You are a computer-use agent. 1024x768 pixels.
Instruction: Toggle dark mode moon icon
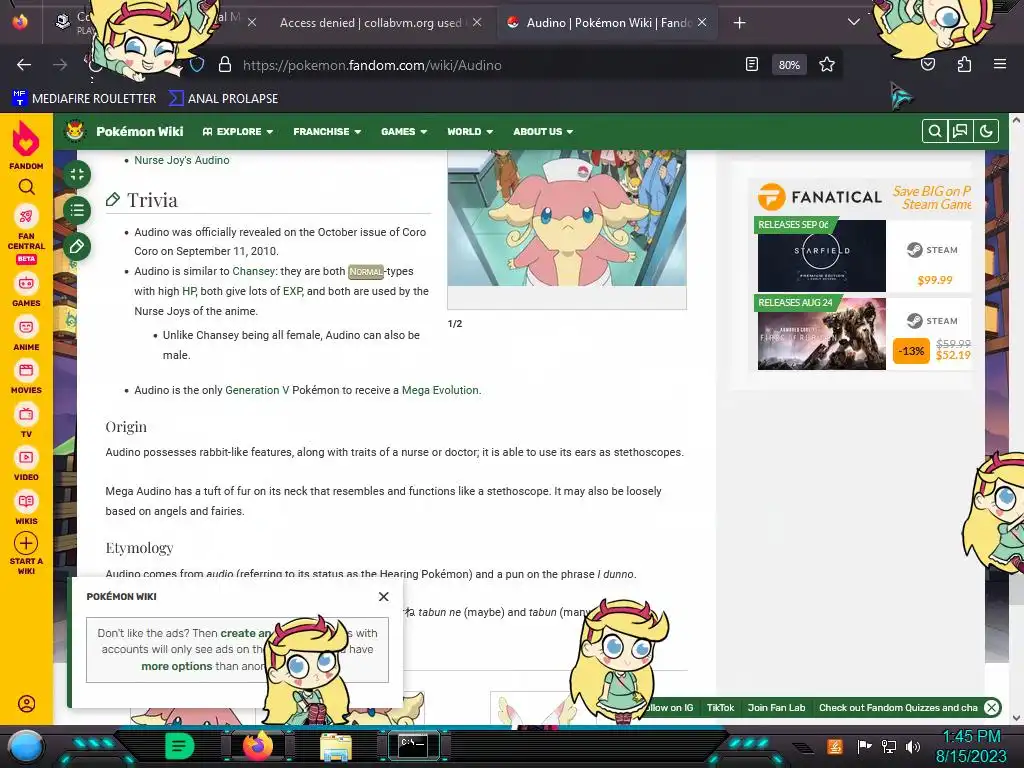click(x=986, y=131)
